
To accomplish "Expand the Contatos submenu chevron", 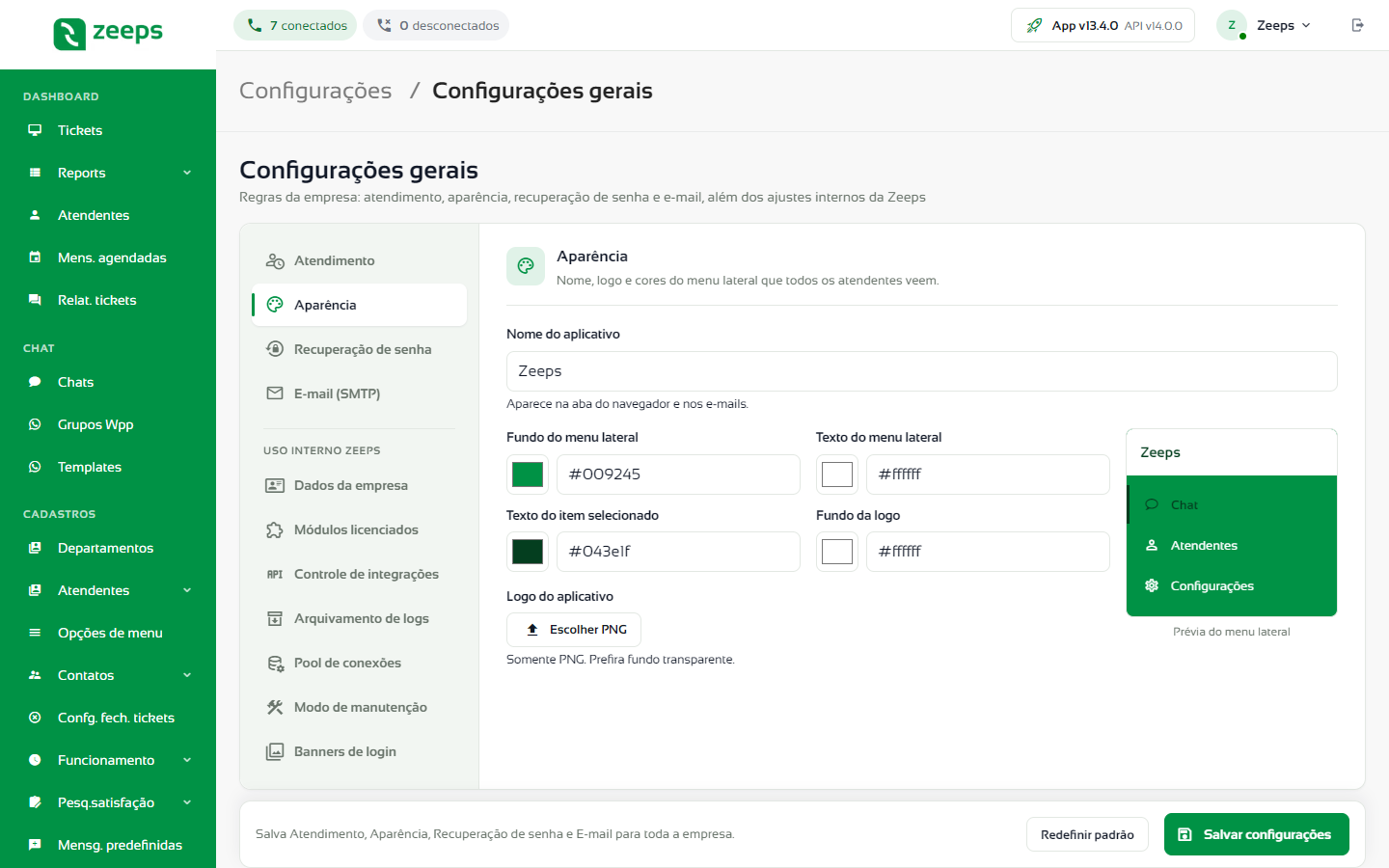I will coord(187,675).
